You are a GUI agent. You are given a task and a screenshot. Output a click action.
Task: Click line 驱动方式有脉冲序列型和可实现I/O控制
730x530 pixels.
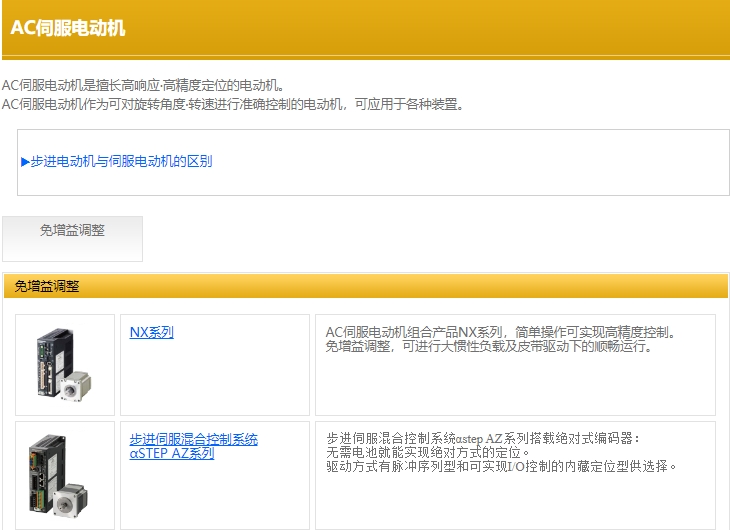pos(502,466)
